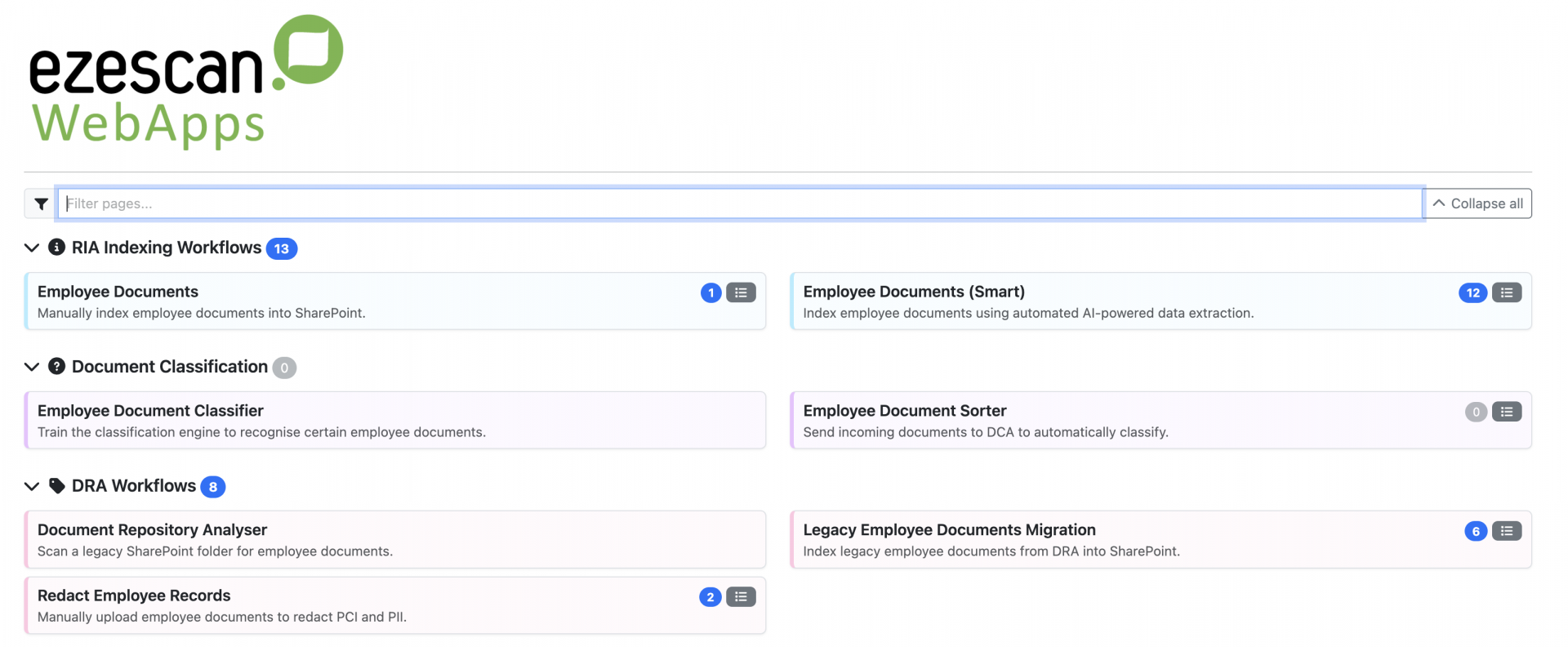The width and height of the screenshot is (1568, 647).
Task: Click the 13 badge on RIA Indexing Workflows
Action: (x=282, y=248)
